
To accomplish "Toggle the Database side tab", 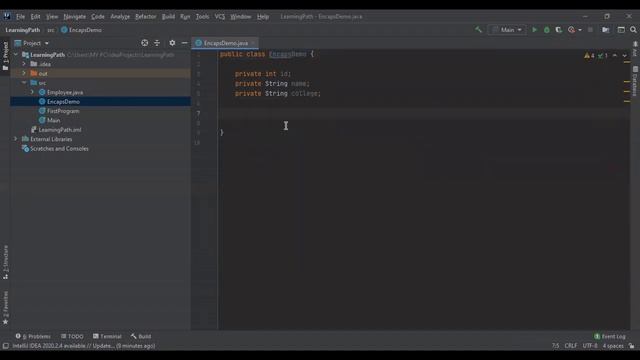I will [x=635, y=82].
